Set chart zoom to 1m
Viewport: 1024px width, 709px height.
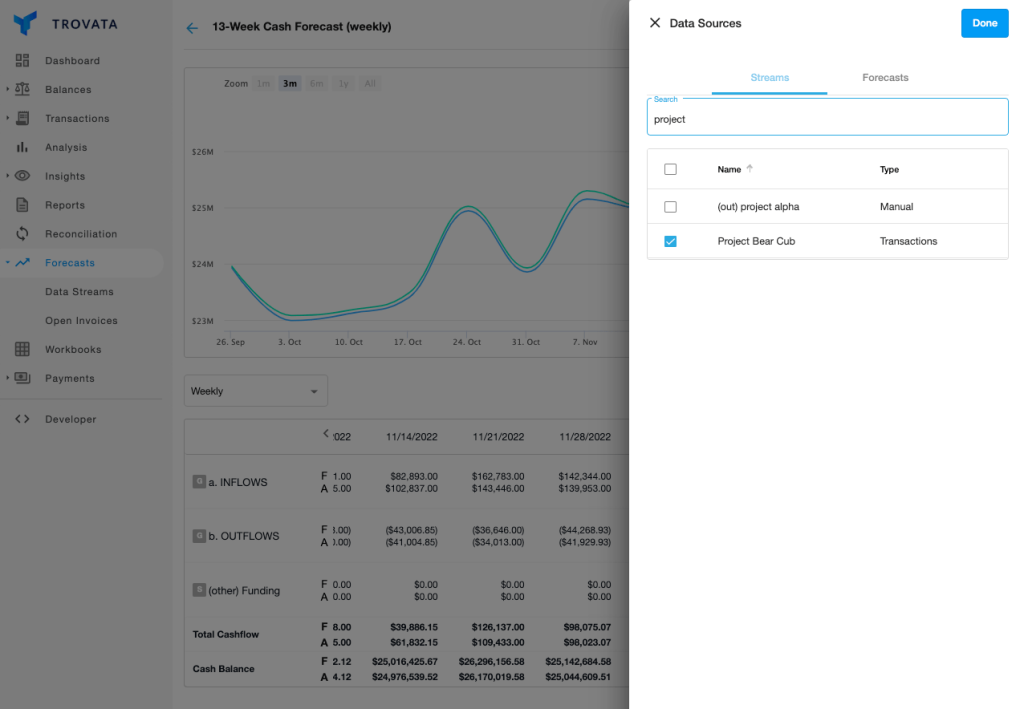click(263, 84)
